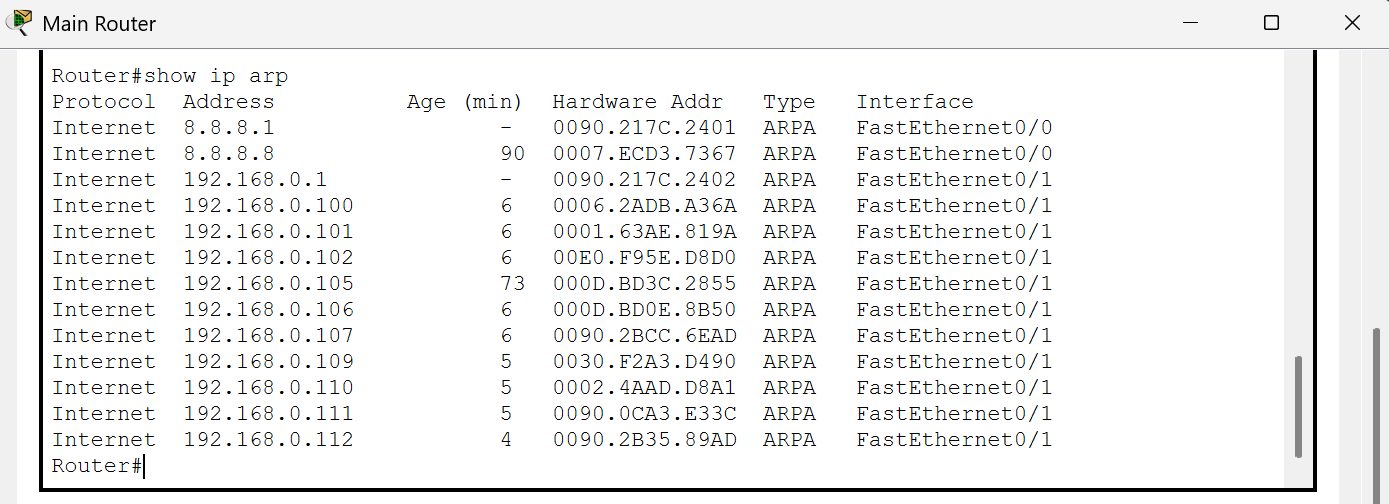Click the Packet Tracer icon in title bar
This screenshot has height=504, width=1389.
pyautogui.click(x=19, y=22)
